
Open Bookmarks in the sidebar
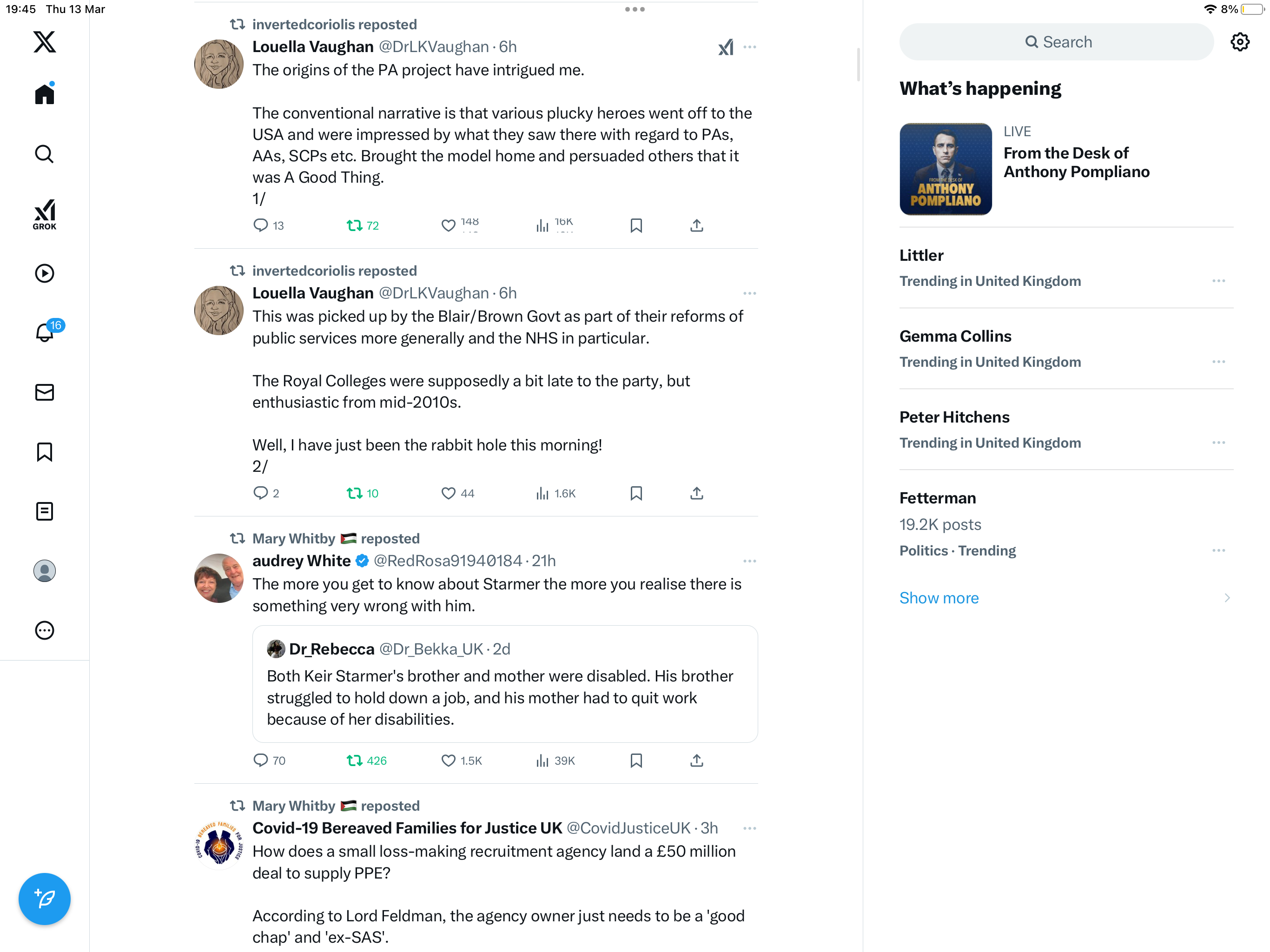[44, 451]
